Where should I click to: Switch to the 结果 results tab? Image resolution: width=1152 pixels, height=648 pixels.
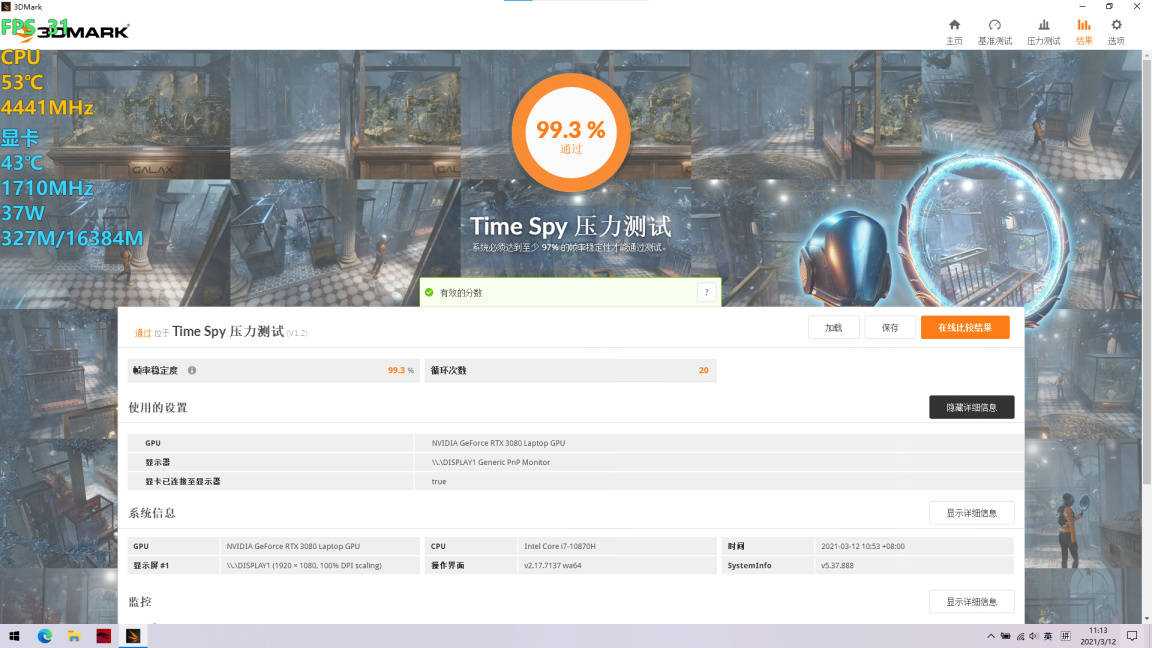[x=1084, y=29]
